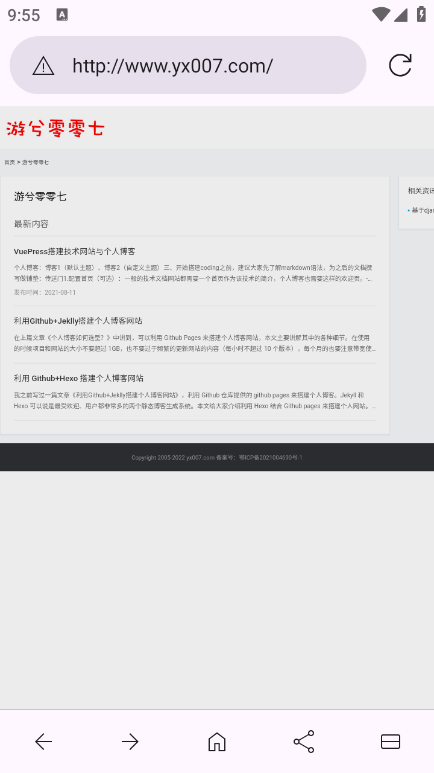Tap the Wi-Fi signal status icon

coord(381,14)
